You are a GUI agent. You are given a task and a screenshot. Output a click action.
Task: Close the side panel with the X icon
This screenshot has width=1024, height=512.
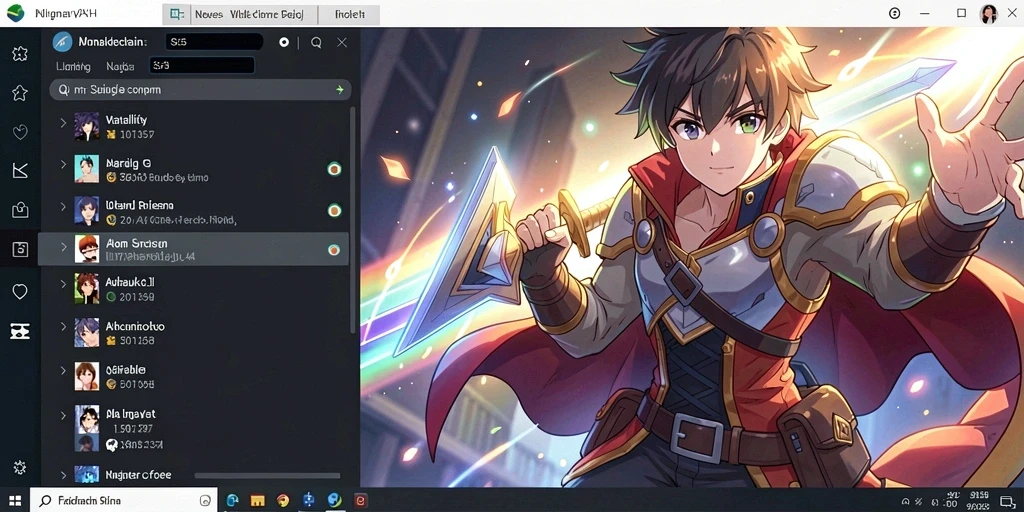pyautogui.click(x=342, y=42)
